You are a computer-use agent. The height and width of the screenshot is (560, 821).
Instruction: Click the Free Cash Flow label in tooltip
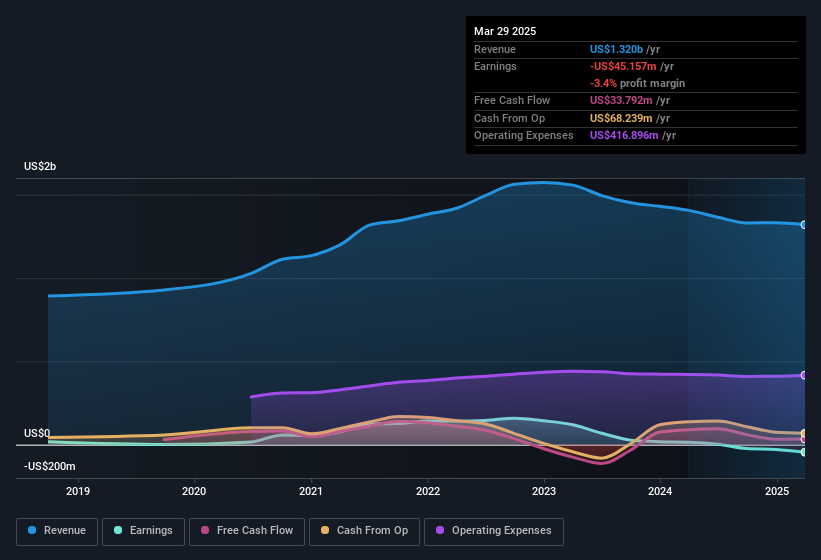pos(512,100)
